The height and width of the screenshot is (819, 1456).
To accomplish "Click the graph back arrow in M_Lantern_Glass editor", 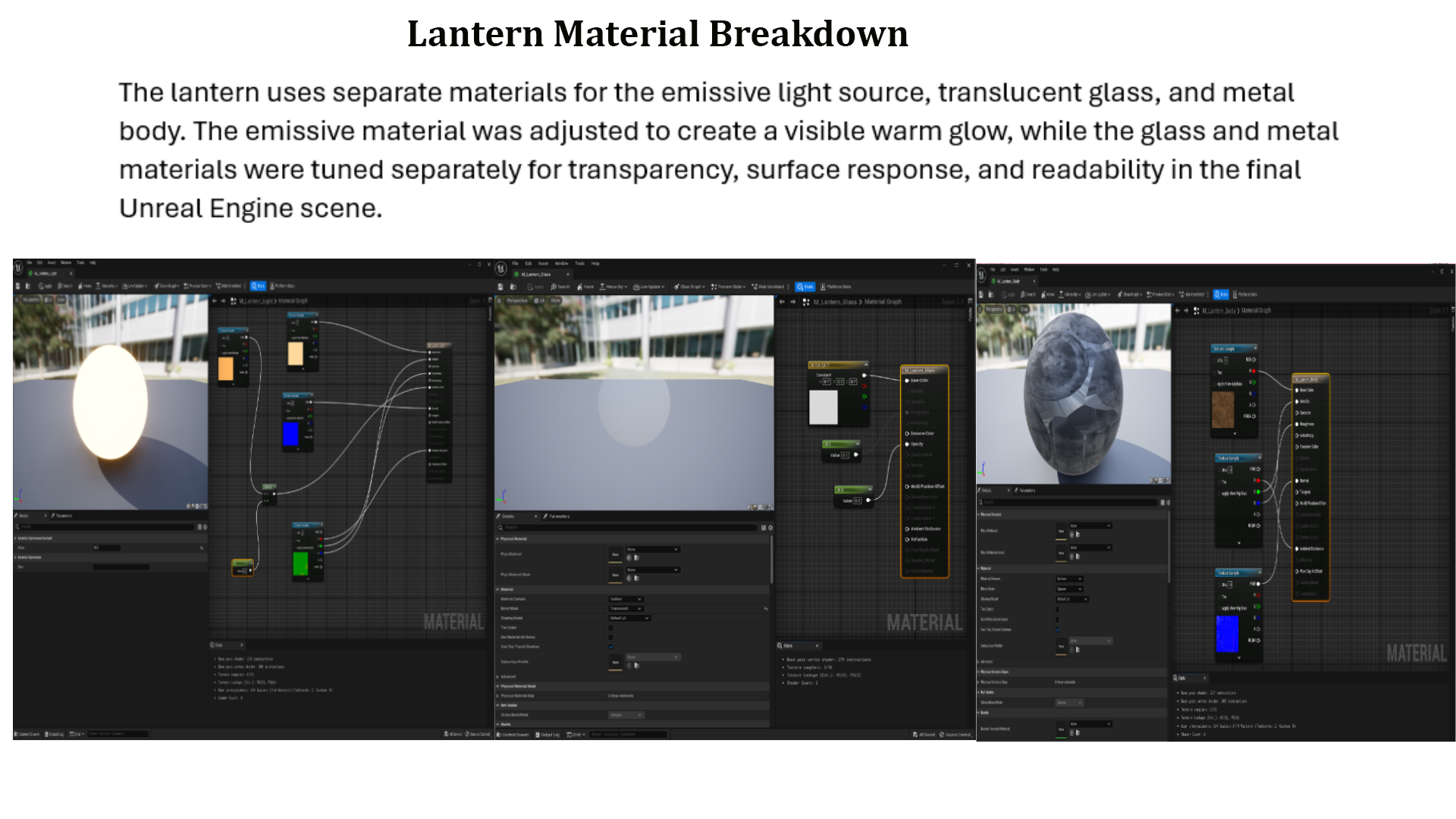I will pyautogui.click(x=782, y=302).
